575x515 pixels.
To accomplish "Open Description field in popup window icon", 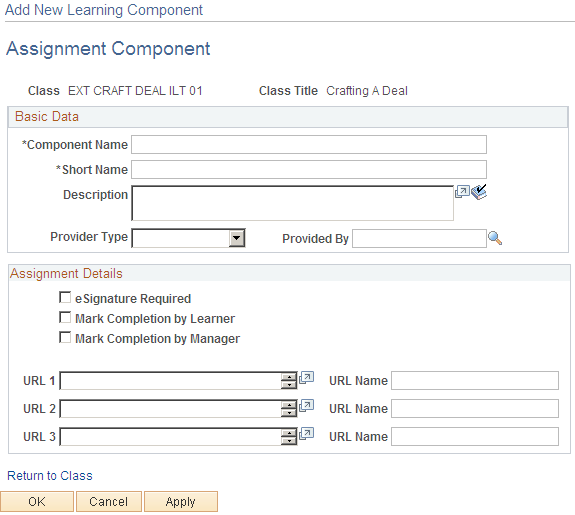I will click(x=462, y=192).
